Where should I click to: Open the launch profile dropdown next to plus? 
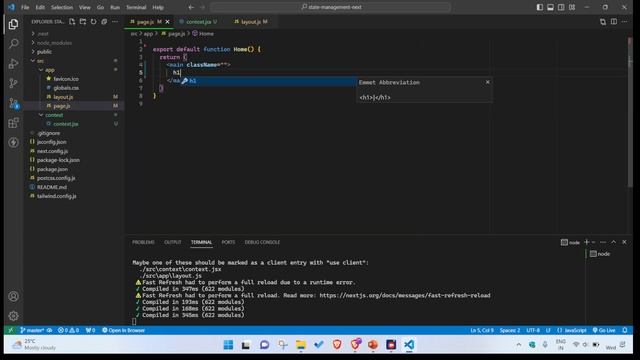[x=593, y=242]
